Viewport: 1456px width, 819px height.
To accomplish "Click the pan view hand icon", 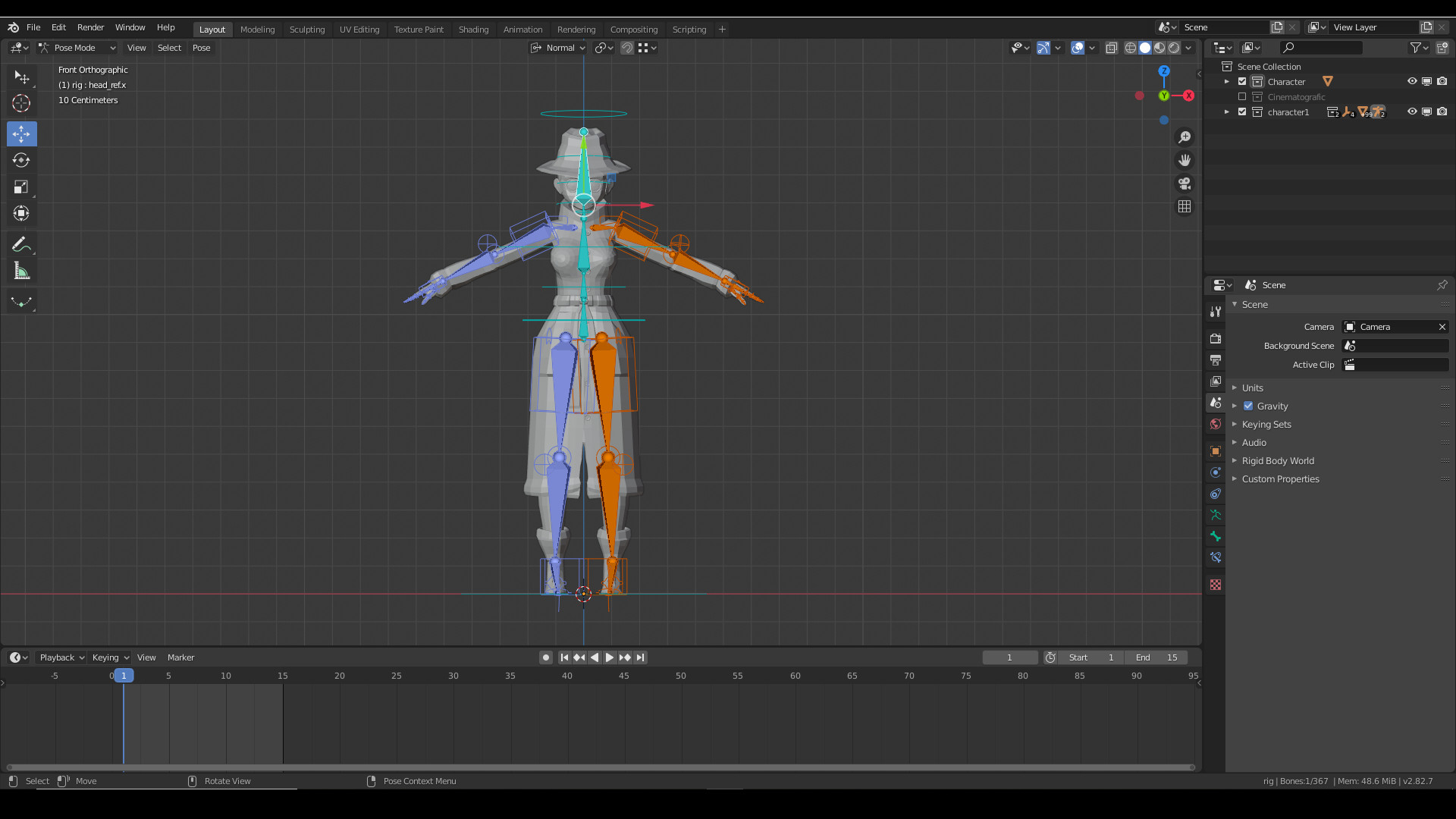I will [1185, 160].
